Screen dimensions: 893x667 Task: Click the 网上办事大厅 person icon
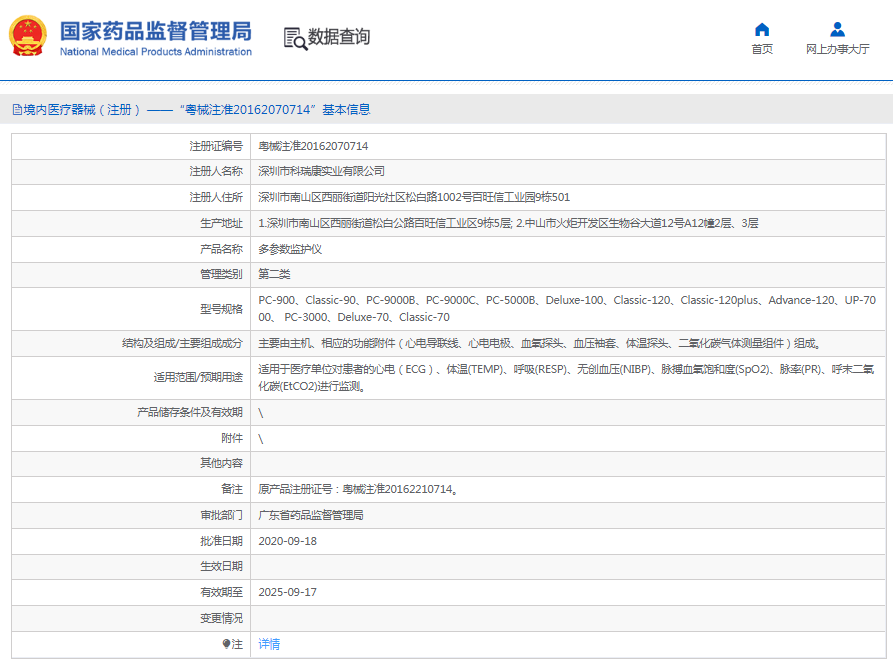(x=837, y=29)
